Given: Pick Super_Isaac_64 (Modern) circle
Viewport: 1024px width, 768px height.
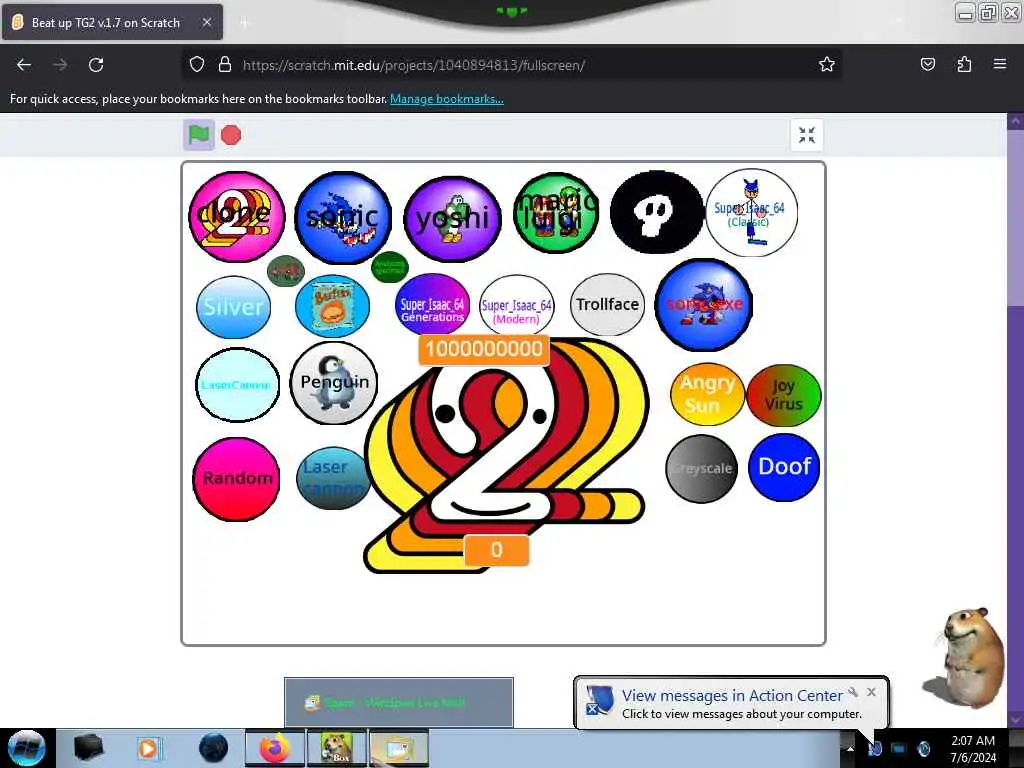Looking at the screenshot, I should [517, 307].
